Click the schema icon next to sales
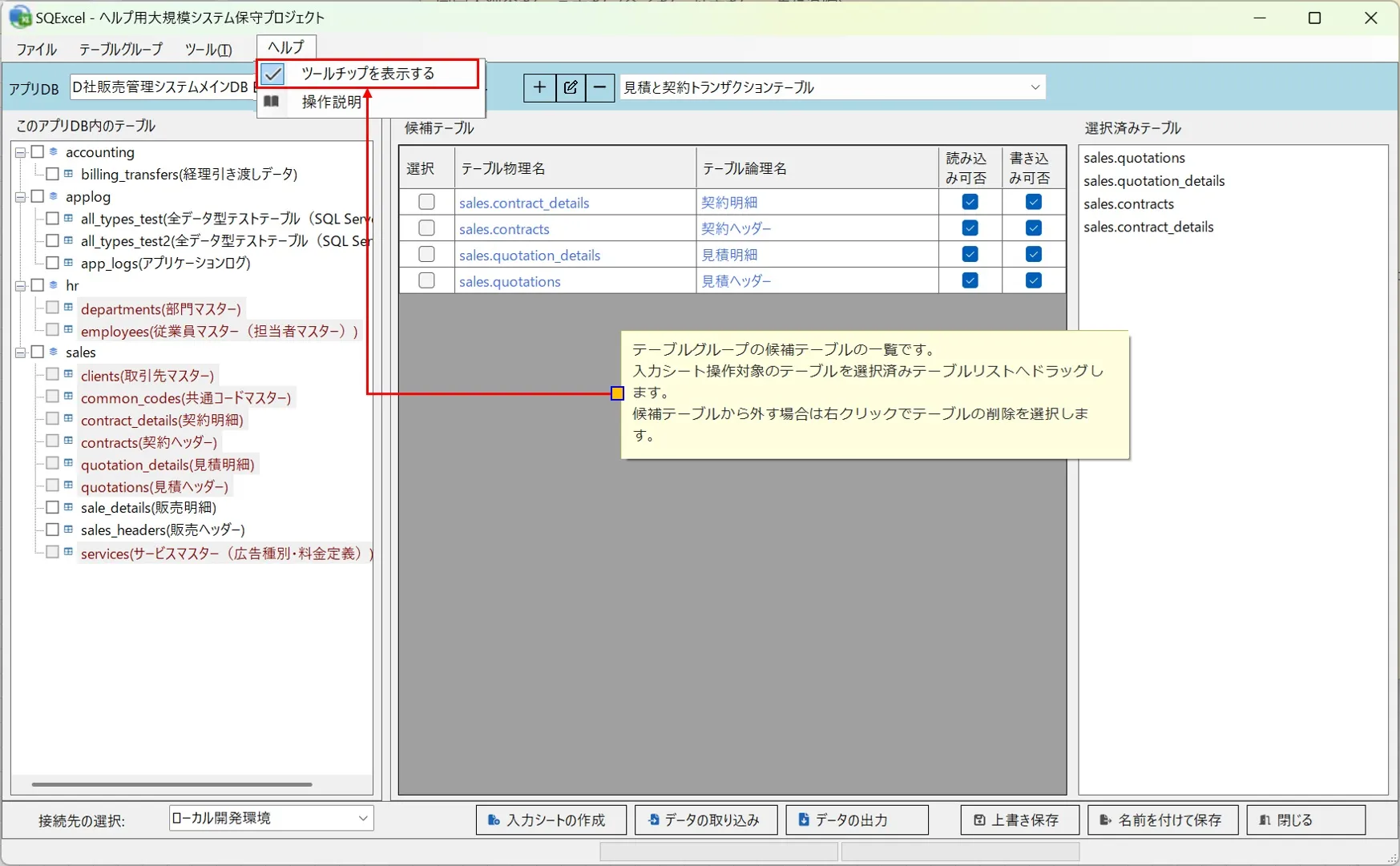Screen dimensions: 1400x866 (54, 352)
